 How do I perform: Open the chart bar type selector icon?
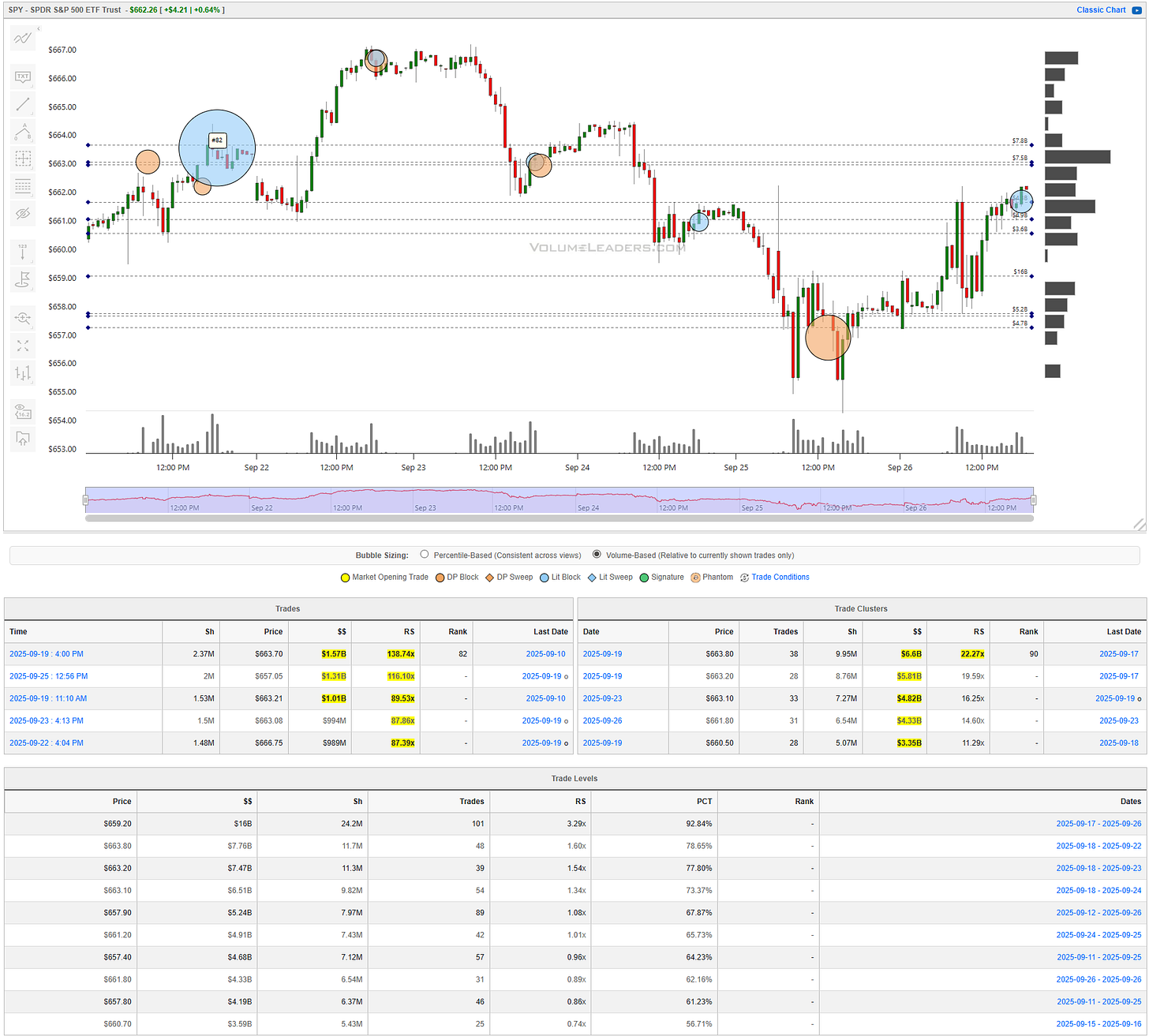point(23,372)
